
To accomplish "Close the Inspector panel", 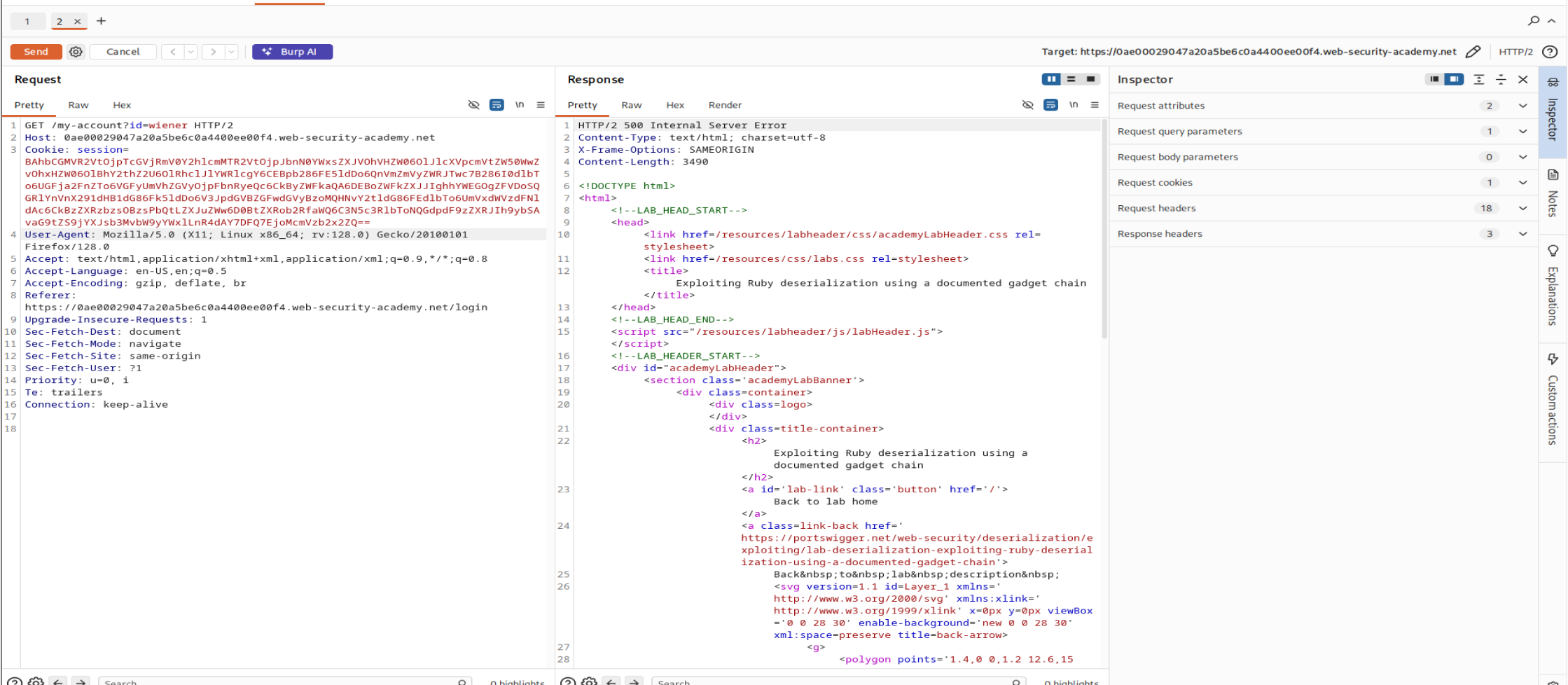I will pos(1522,79).
